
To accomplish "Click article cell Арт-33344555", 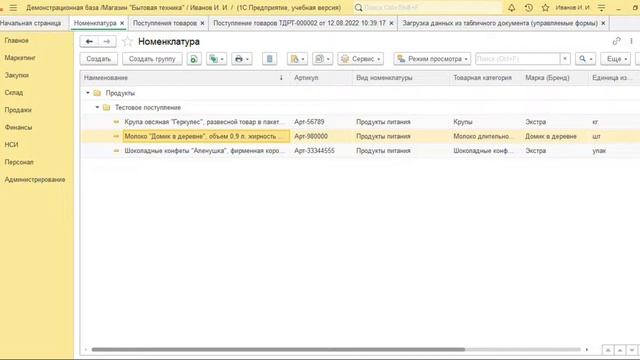I will pos(314,151).
